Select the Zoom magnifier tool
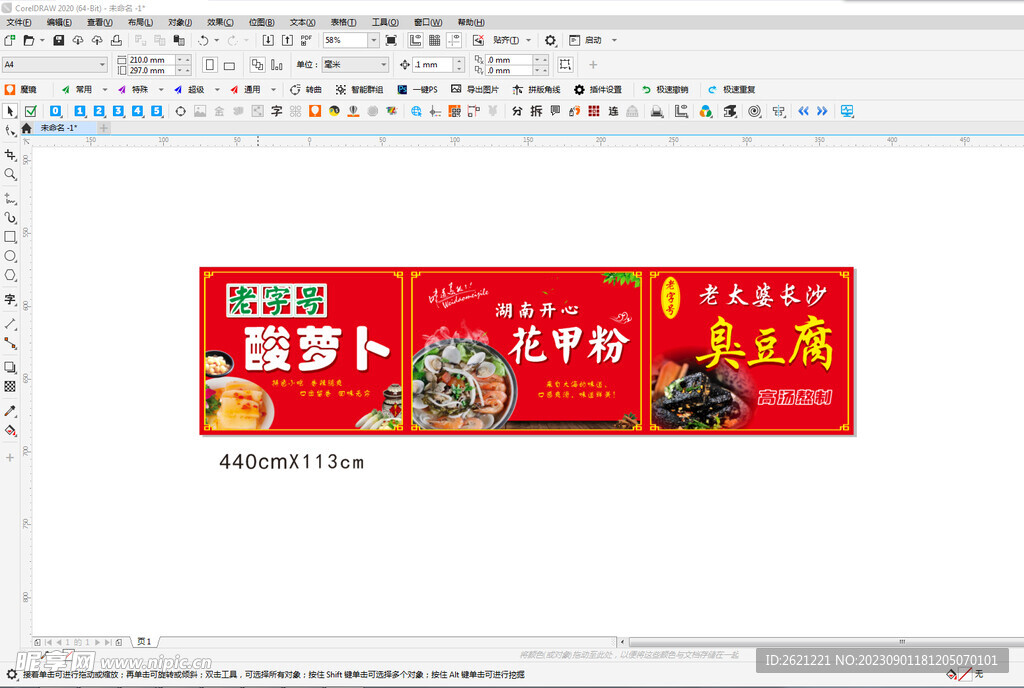The width and height of the screenshot is (1024, 688). click(x=10, y=174)
